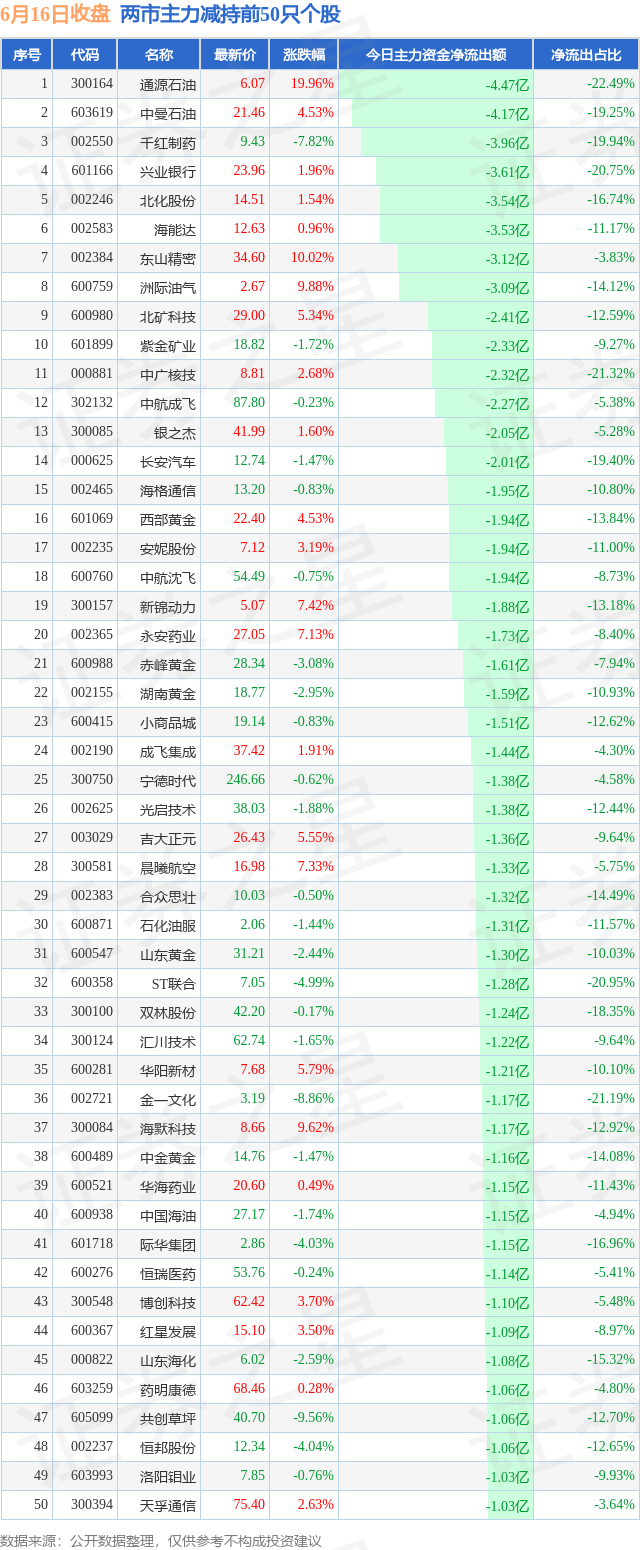
Task: Click stock name 小商品城
Action: (168, 723)
